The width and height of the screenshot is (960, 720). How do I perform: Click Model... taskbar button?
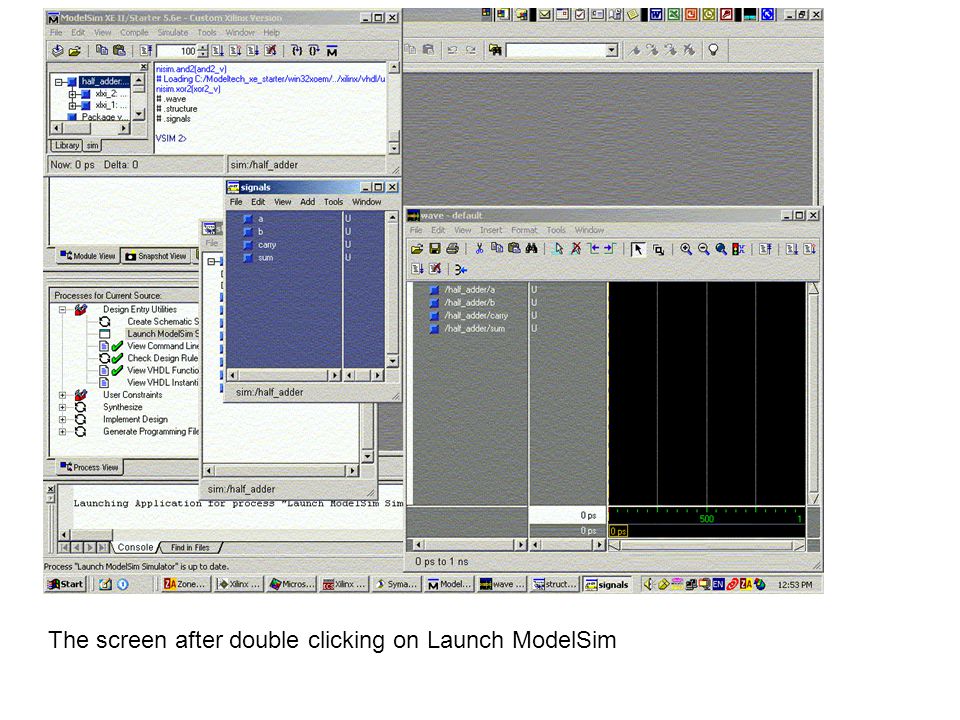448,584
